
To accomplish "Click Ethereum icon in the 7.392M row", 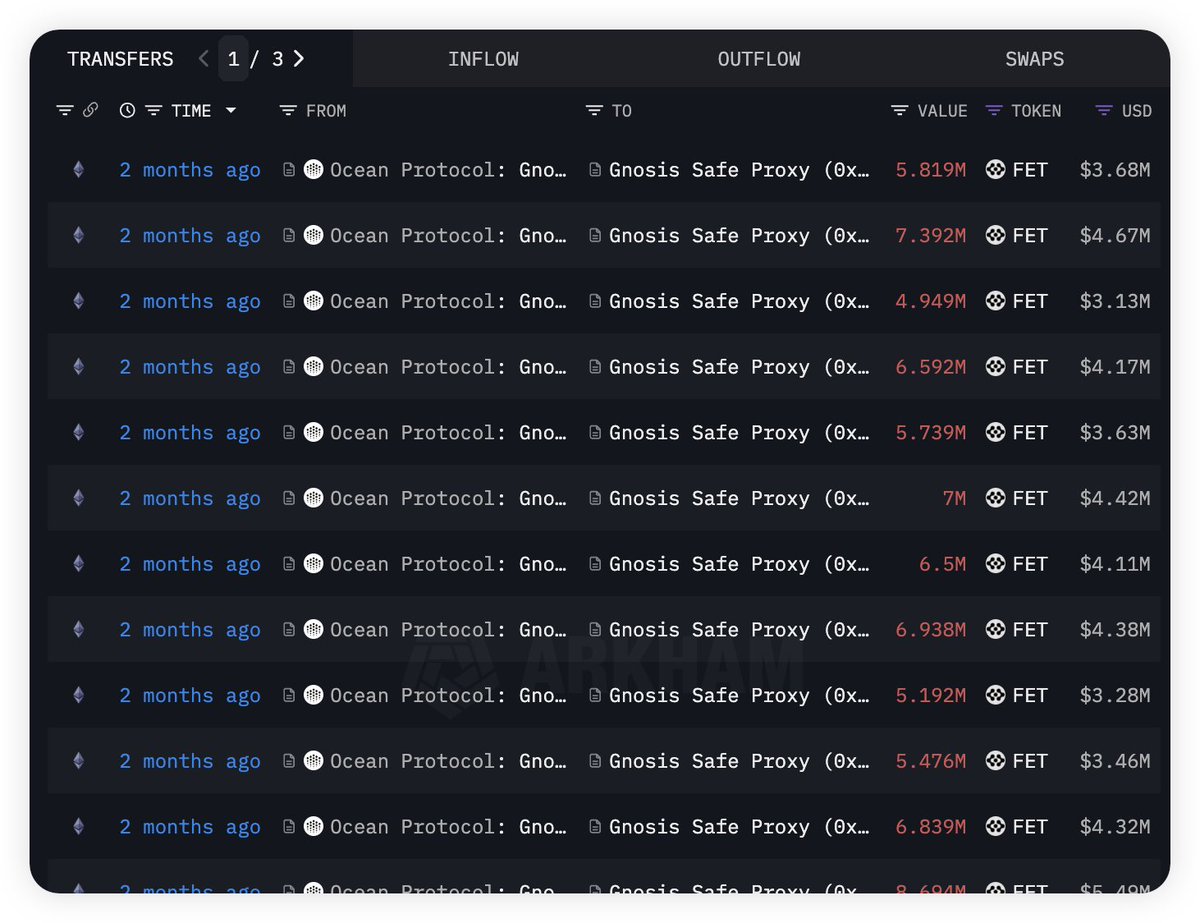I will pyautogui.click(x=78, y=236).
